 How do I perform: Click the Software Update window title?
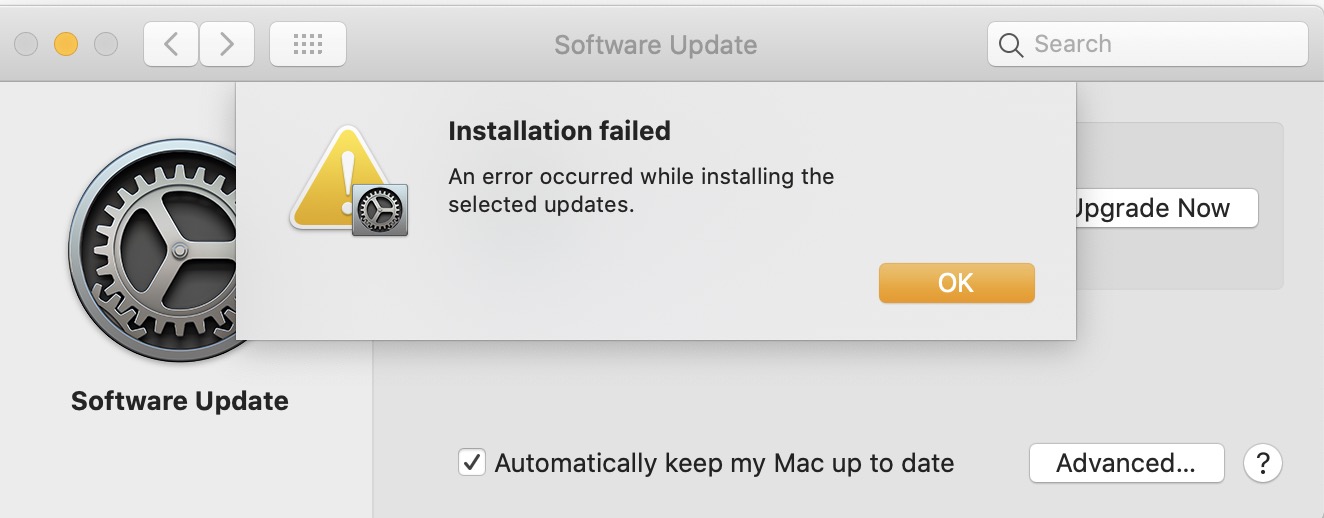click(655, 45)
